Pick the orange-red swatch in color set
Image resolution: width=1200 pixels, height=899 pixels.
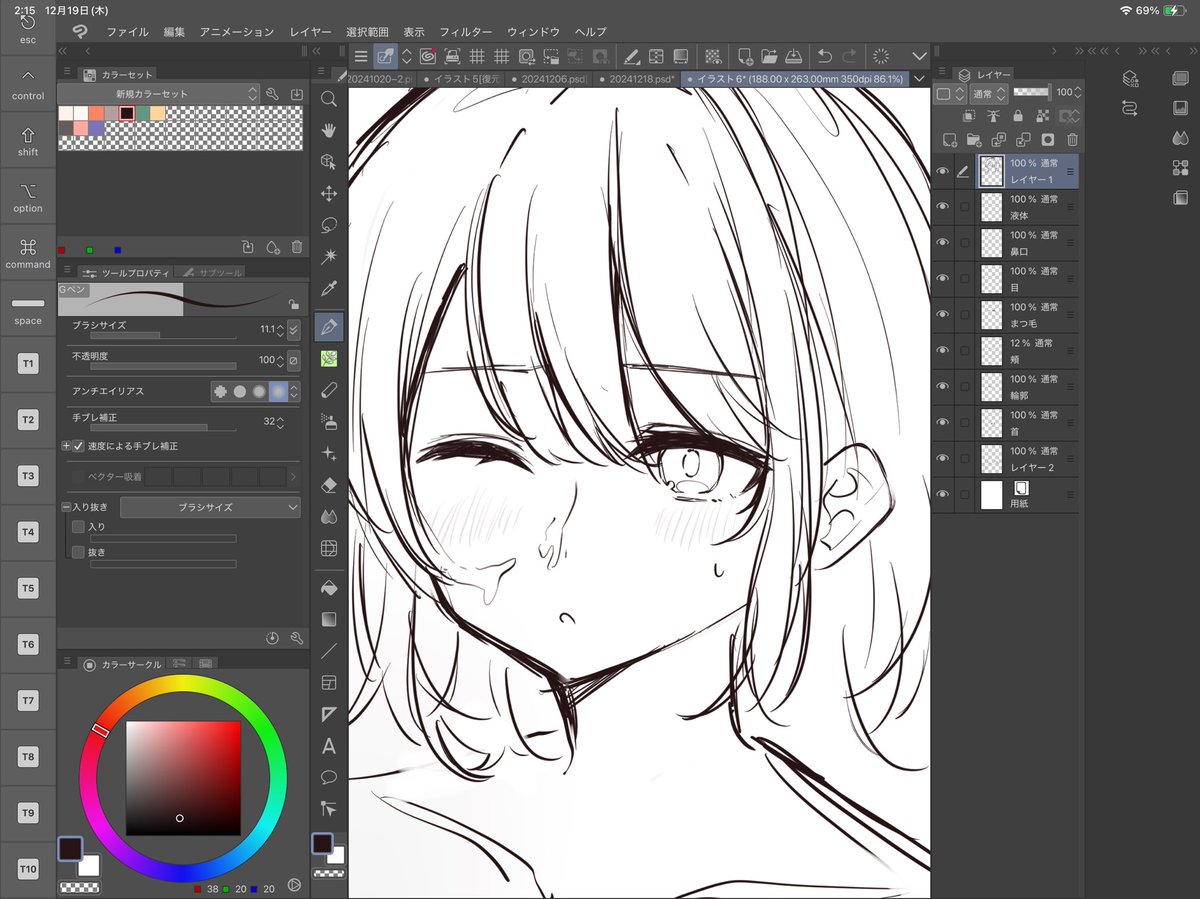[x=95, y=113]
